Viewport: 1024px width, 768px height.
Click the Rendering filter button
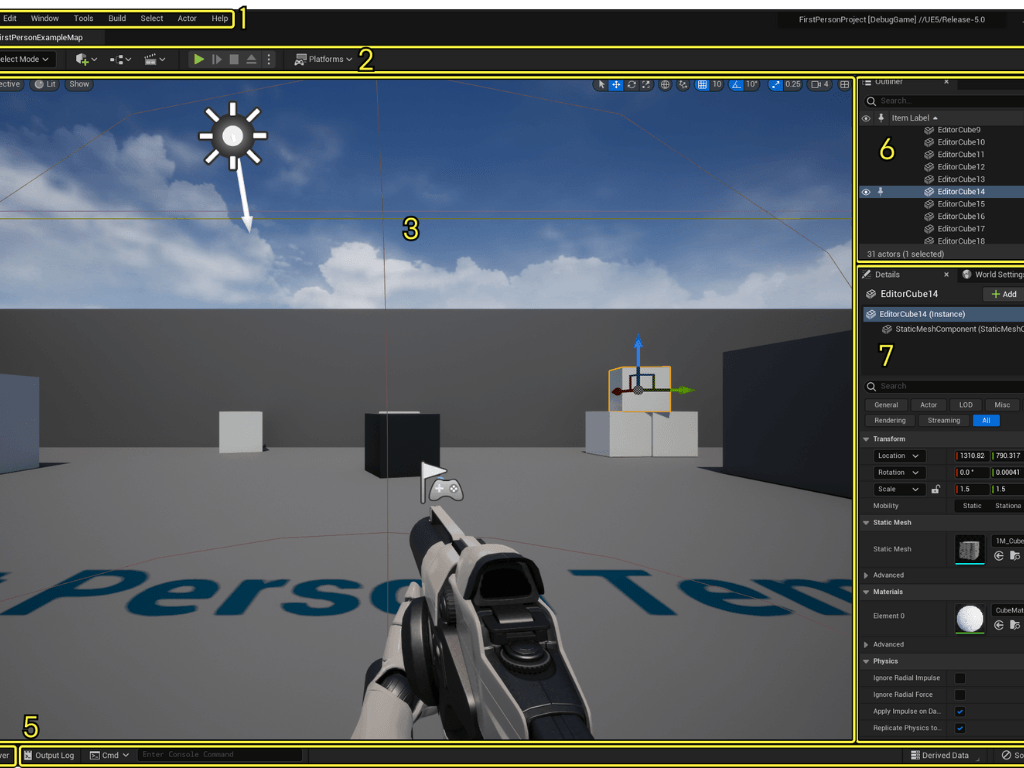(889, 421)
